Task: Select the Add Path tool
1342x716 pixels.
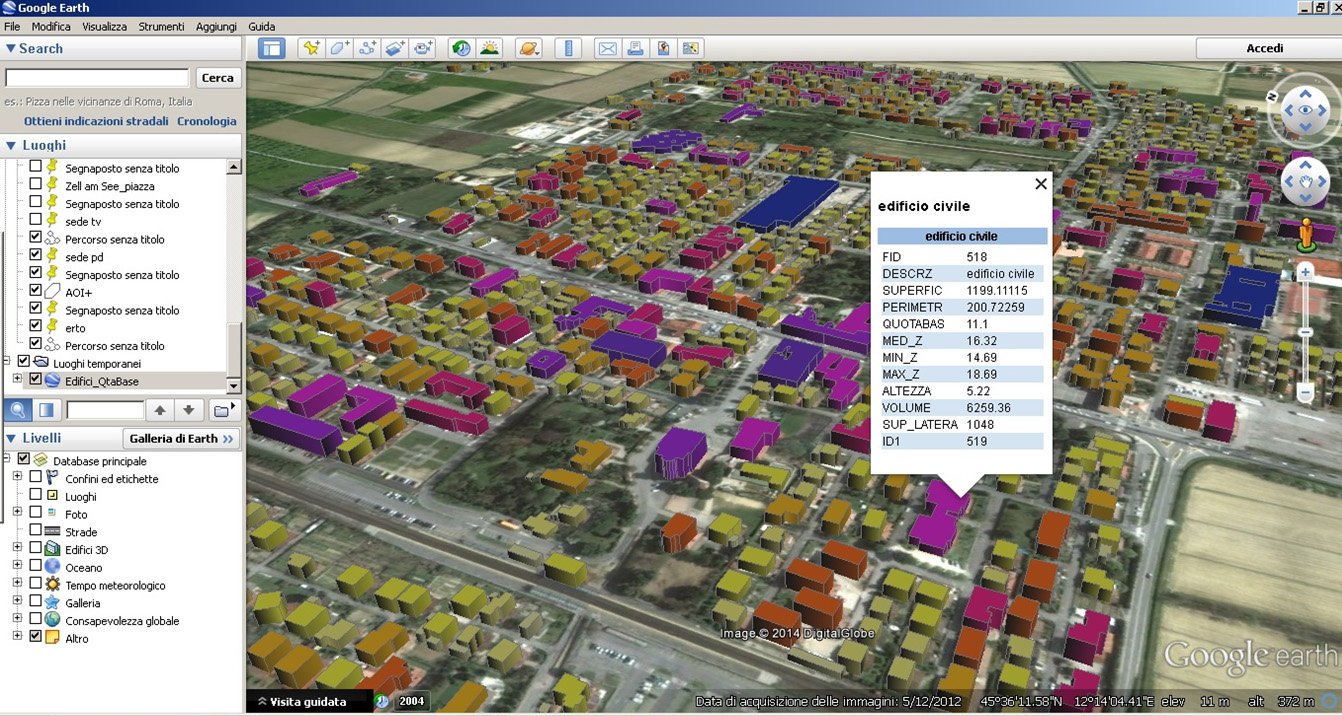Action: (367, 48)
